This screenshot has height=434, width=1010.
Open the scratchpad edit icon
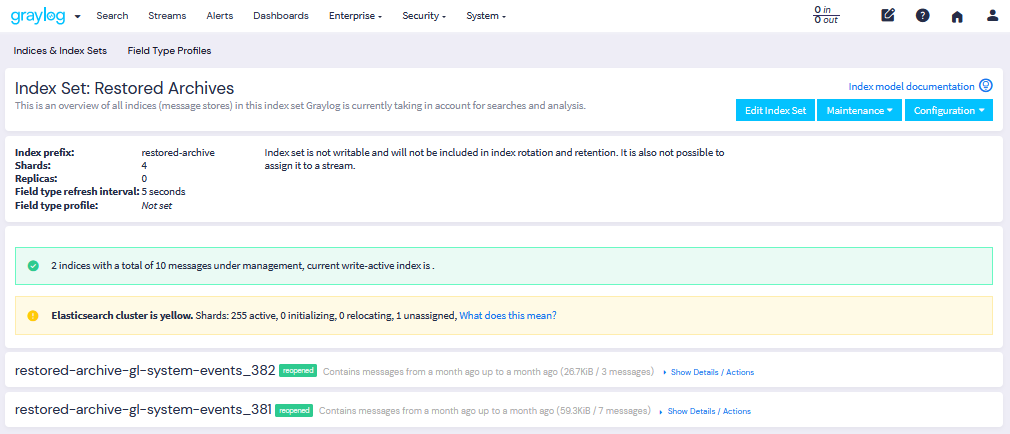click(887, 16)
